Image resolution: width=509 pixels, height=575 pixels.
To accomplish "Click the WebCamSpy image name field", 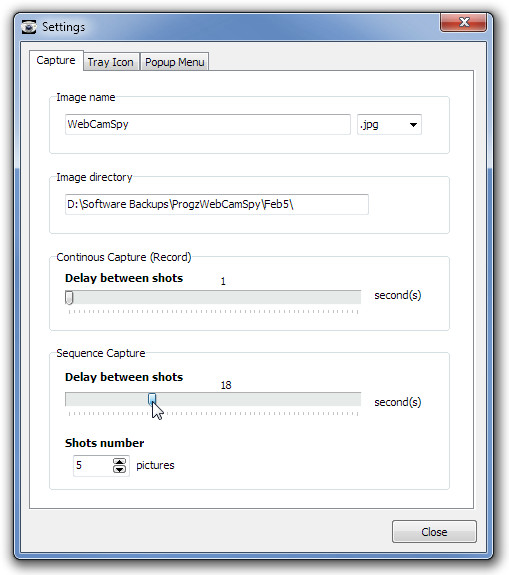I will pos(208,124).
